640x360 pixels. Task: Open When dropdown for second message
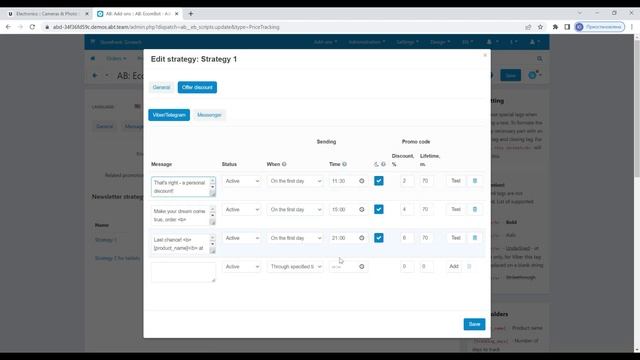[x=295, y=210]
